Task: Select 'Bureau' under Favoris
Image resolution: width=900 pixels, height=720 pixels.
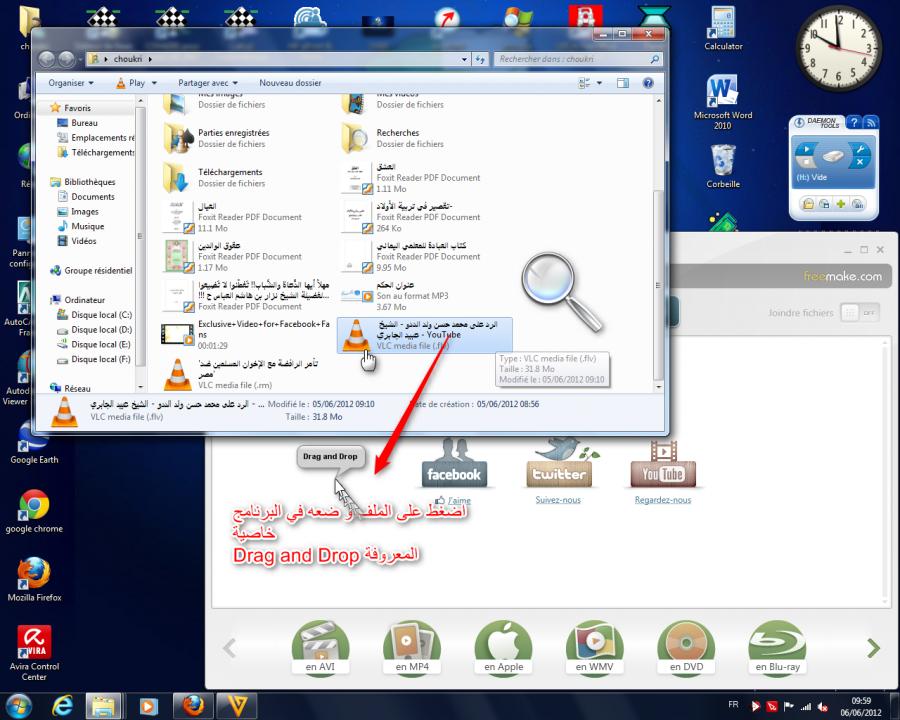Action: point(84,123)
